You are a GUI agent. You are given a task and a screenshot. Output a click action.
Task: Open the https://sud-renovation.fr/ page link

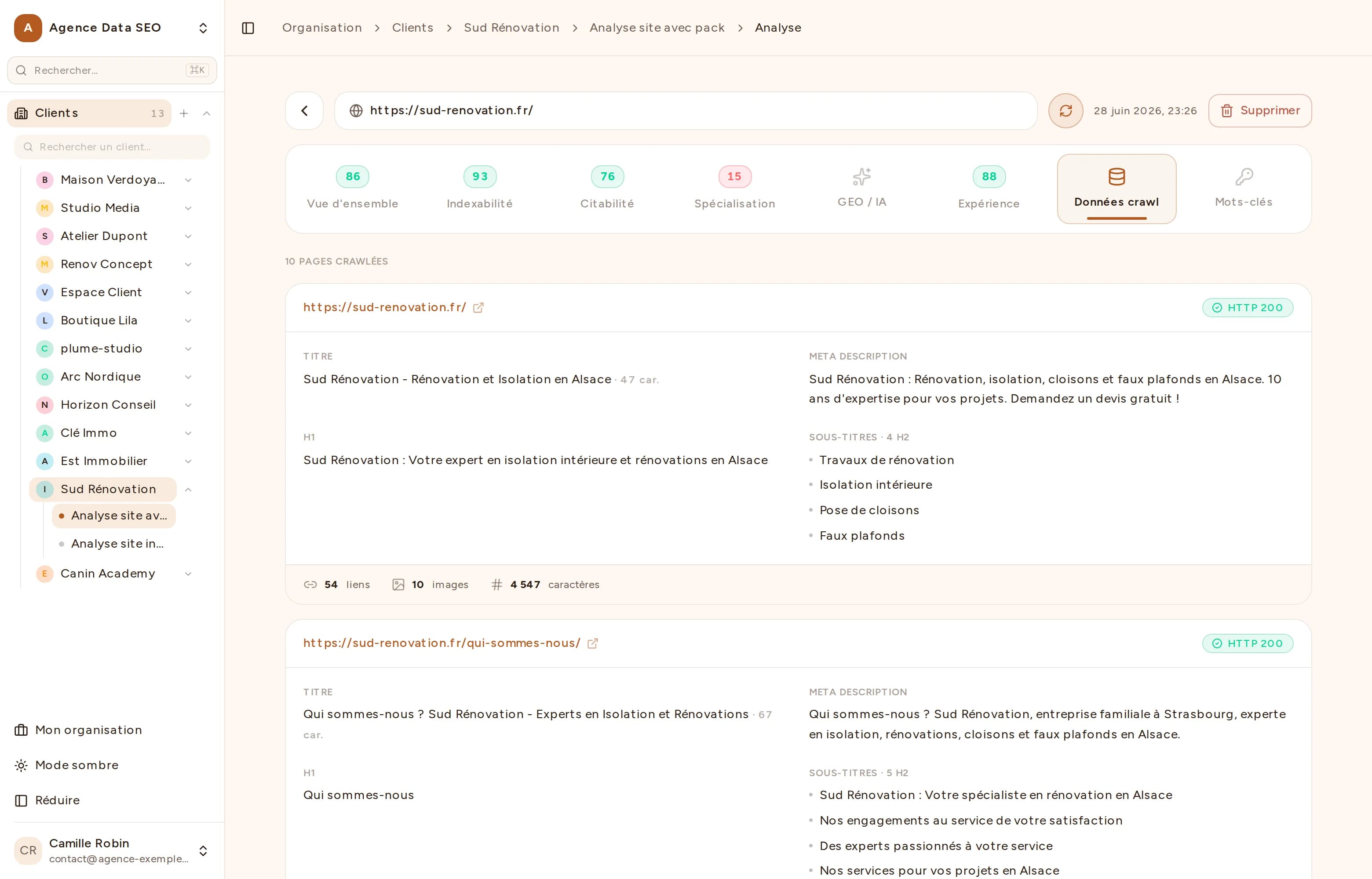coord(384,307)
